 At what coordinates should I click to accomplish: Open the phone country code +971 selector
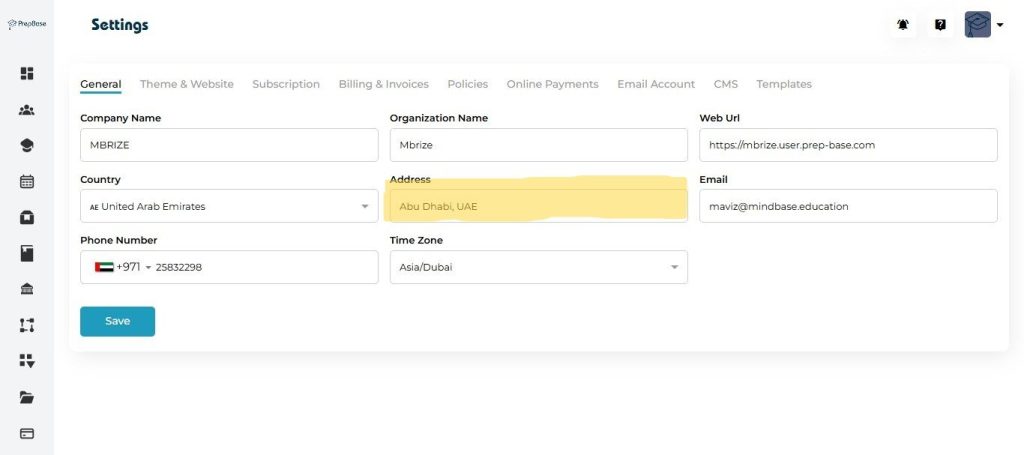pos(122,267)
